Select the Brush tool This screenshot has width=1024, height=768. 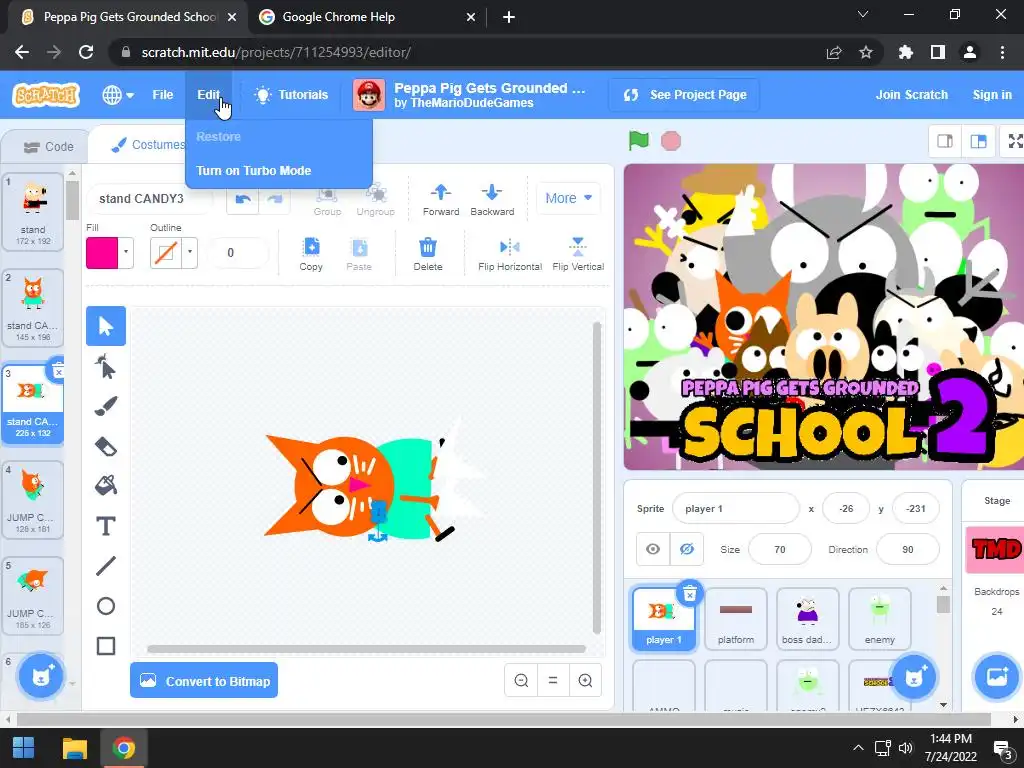[106, 406]
